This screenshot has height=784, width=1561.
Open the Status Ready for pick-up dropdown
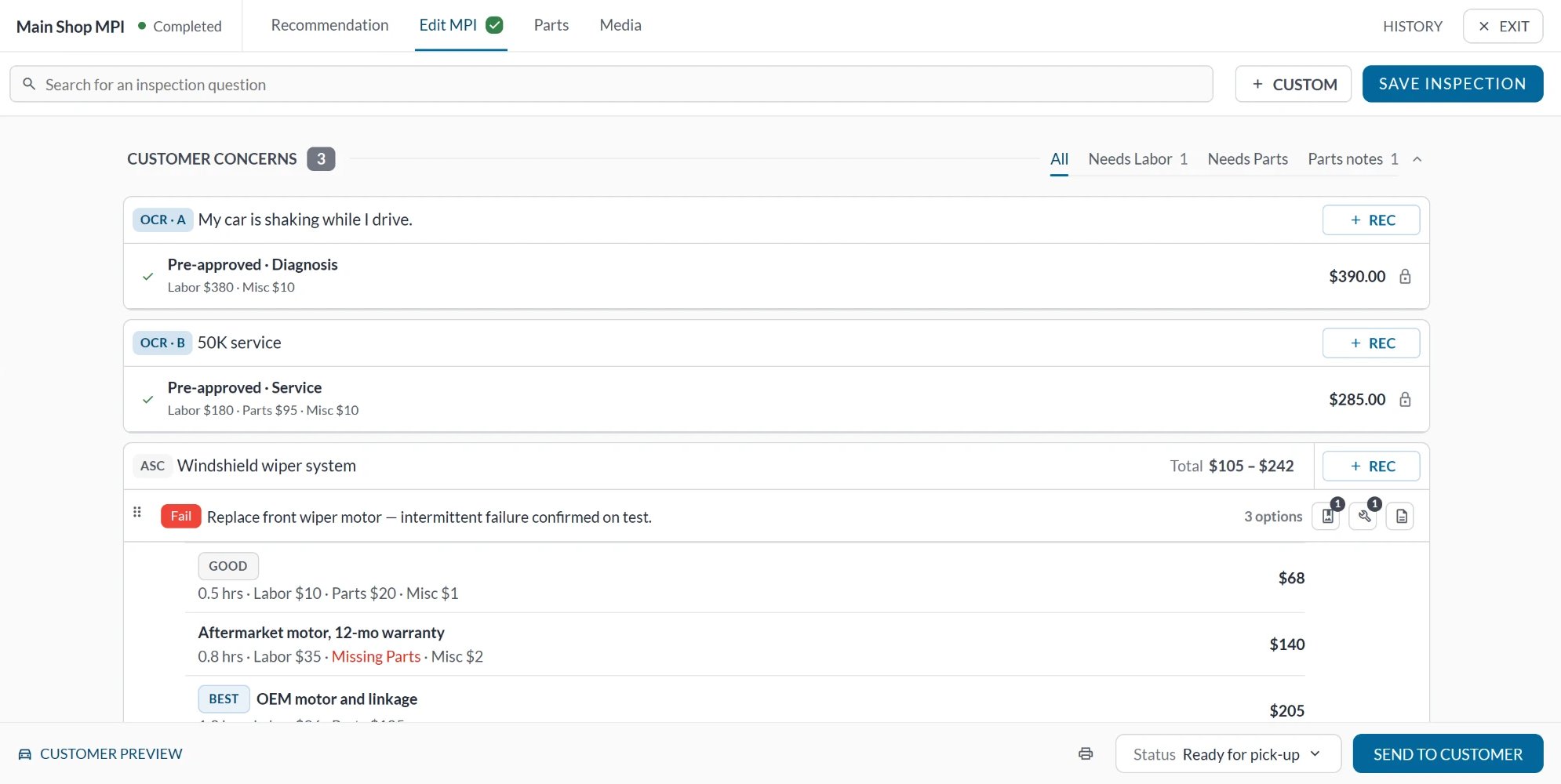[1228, 753]
